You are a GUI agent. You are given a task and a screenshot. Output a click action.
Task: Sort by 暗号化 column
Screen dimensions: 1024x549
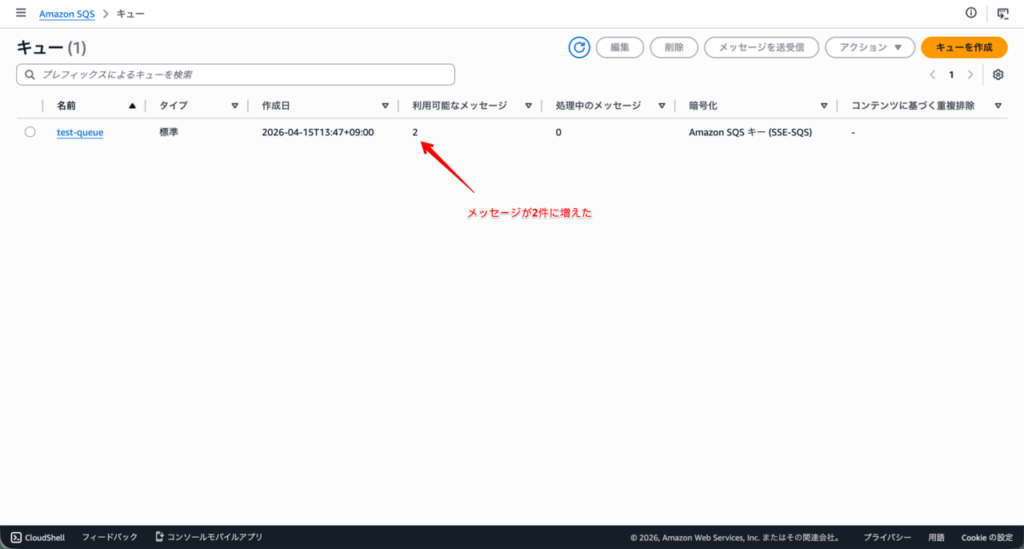tap(824, 106)
